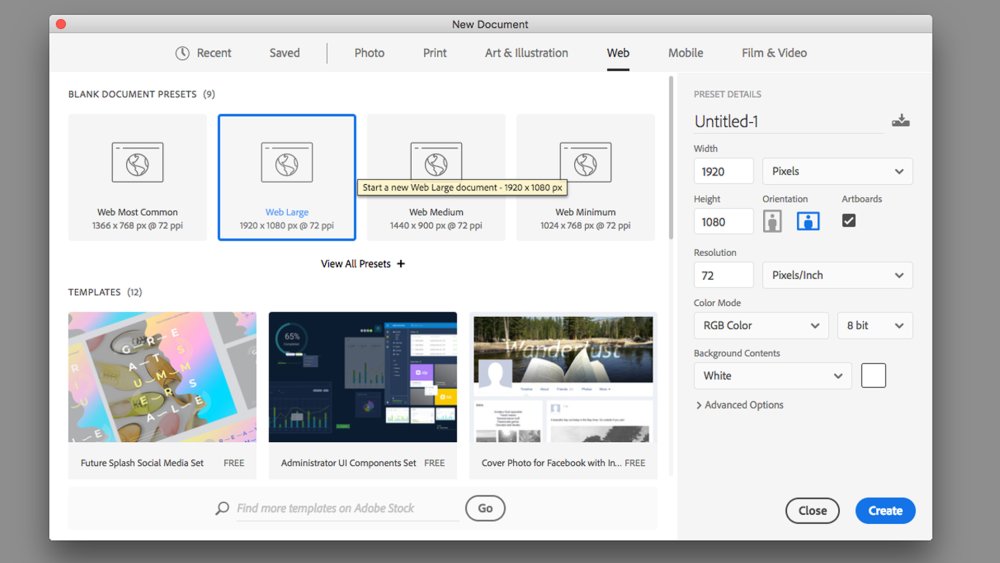
Task: Click the Web Most Common globe icon
Action: coord(137,163)
